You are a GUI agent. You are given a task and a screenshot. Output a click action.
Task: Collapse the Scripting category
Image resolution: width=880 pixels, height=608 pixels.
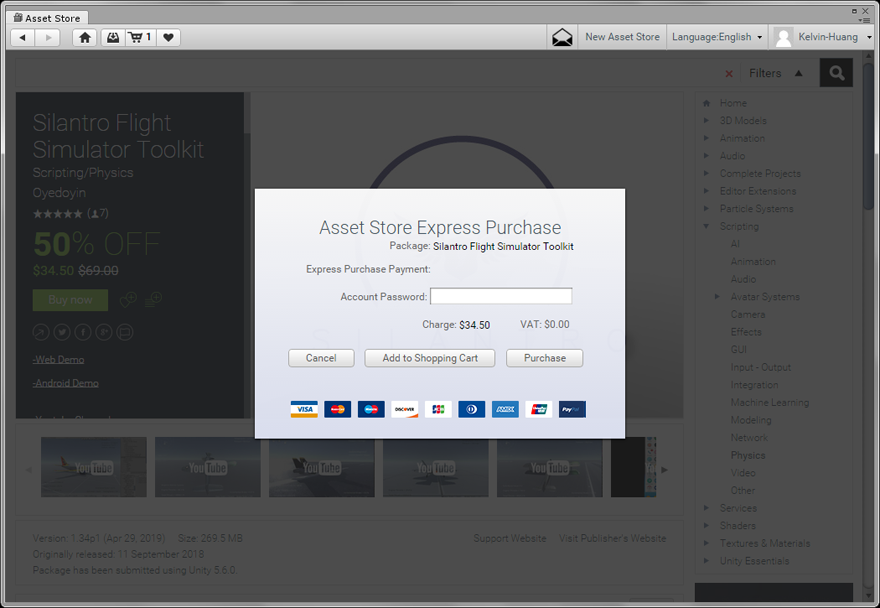tap(707, 226)
